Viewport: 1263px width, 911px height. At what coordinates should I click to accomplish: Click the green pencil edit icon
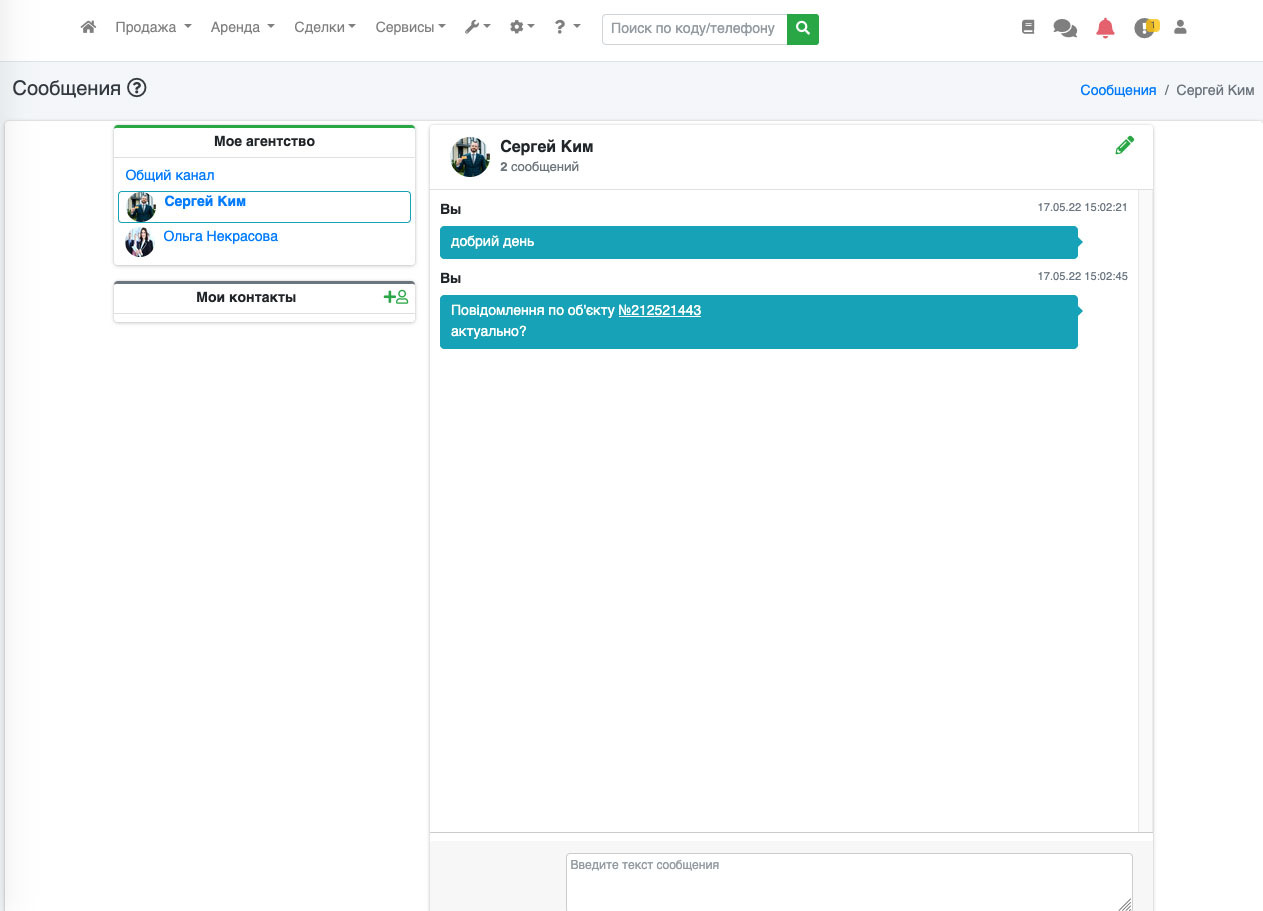click(x=1125, y=145)
